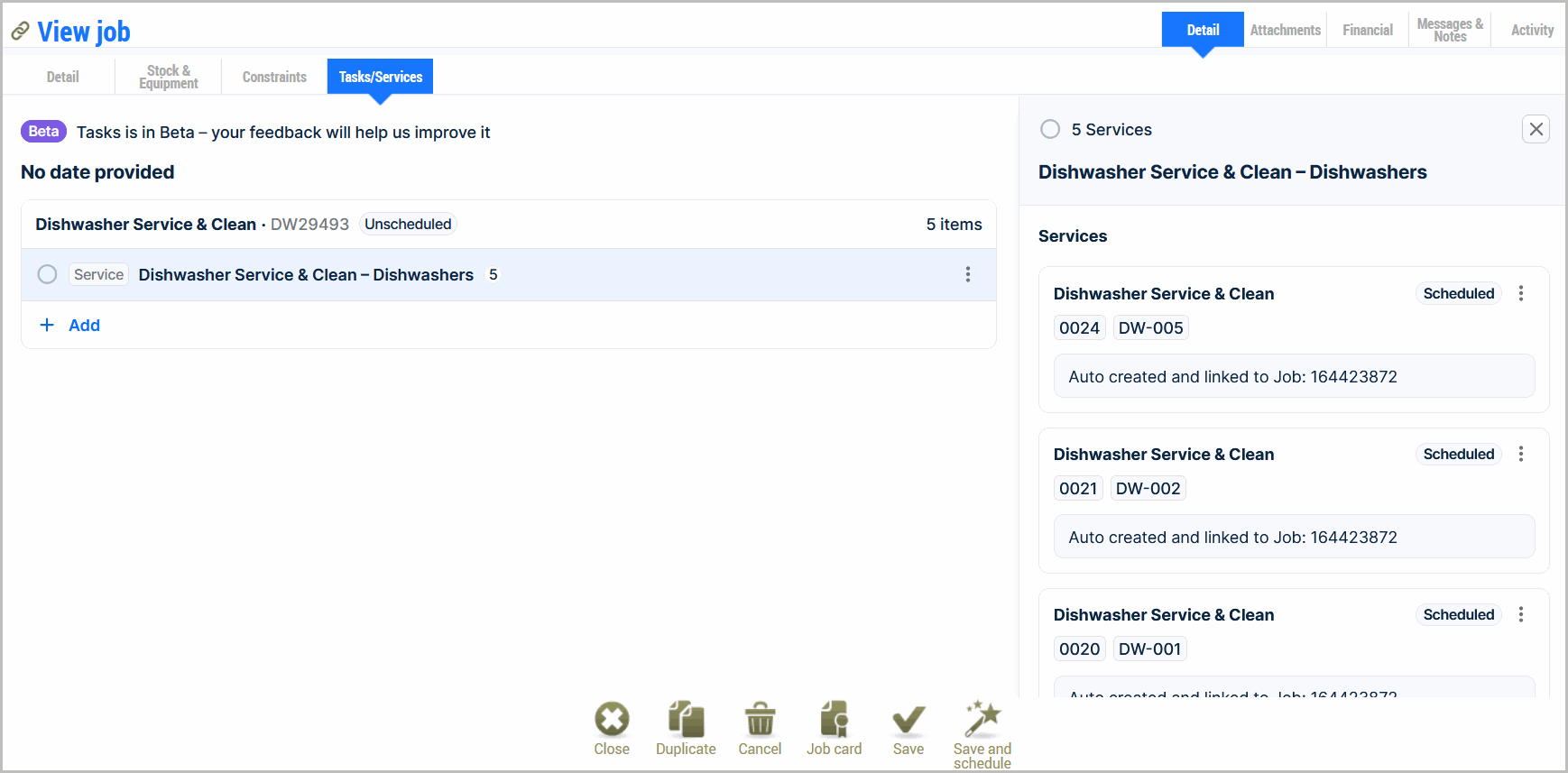
Task: Select the Detail sub-tab on the left
Action: click(x=63, y=77)
